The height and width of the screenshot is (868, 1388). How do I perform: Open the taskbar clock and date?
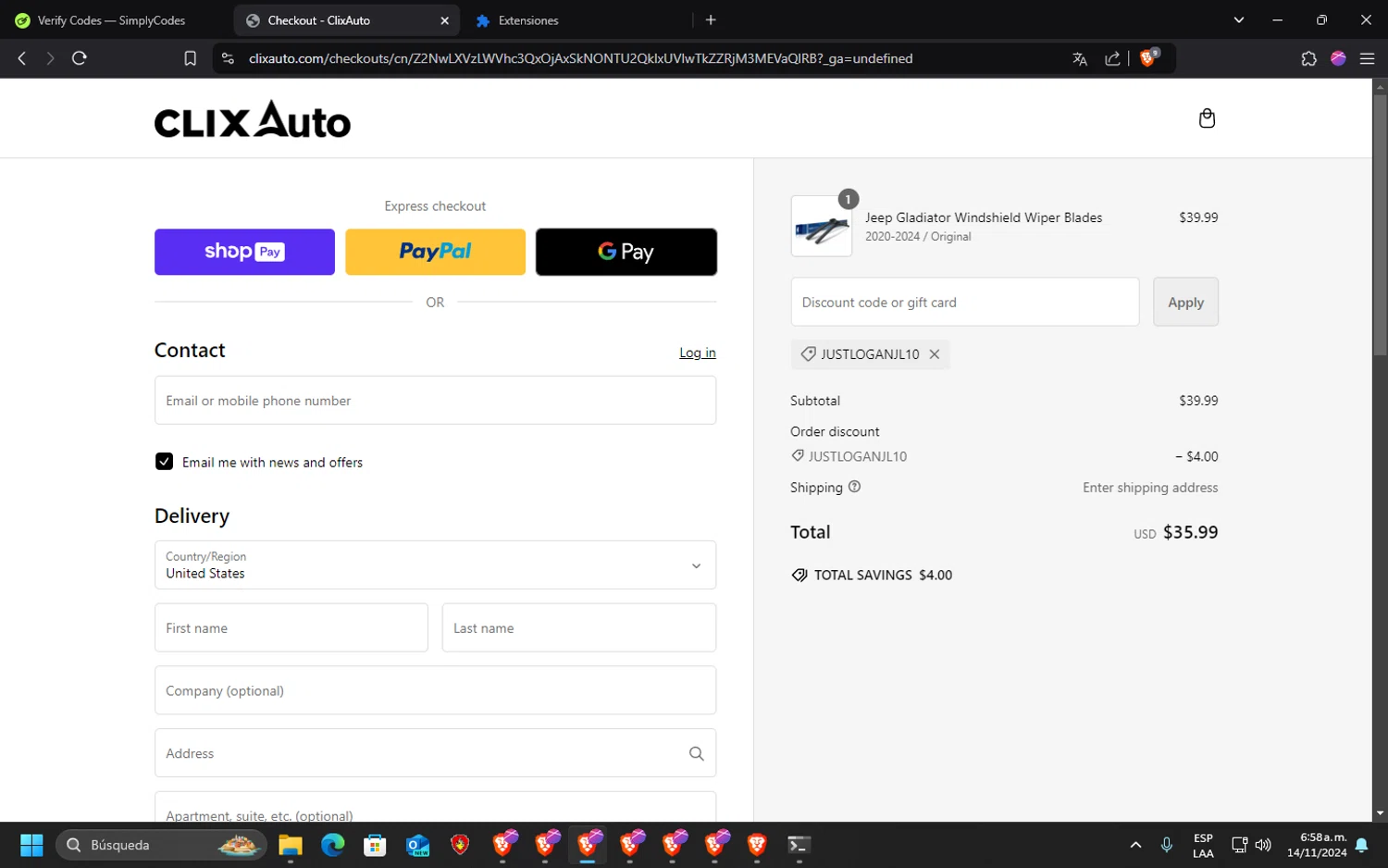[x=1317, y=845]
